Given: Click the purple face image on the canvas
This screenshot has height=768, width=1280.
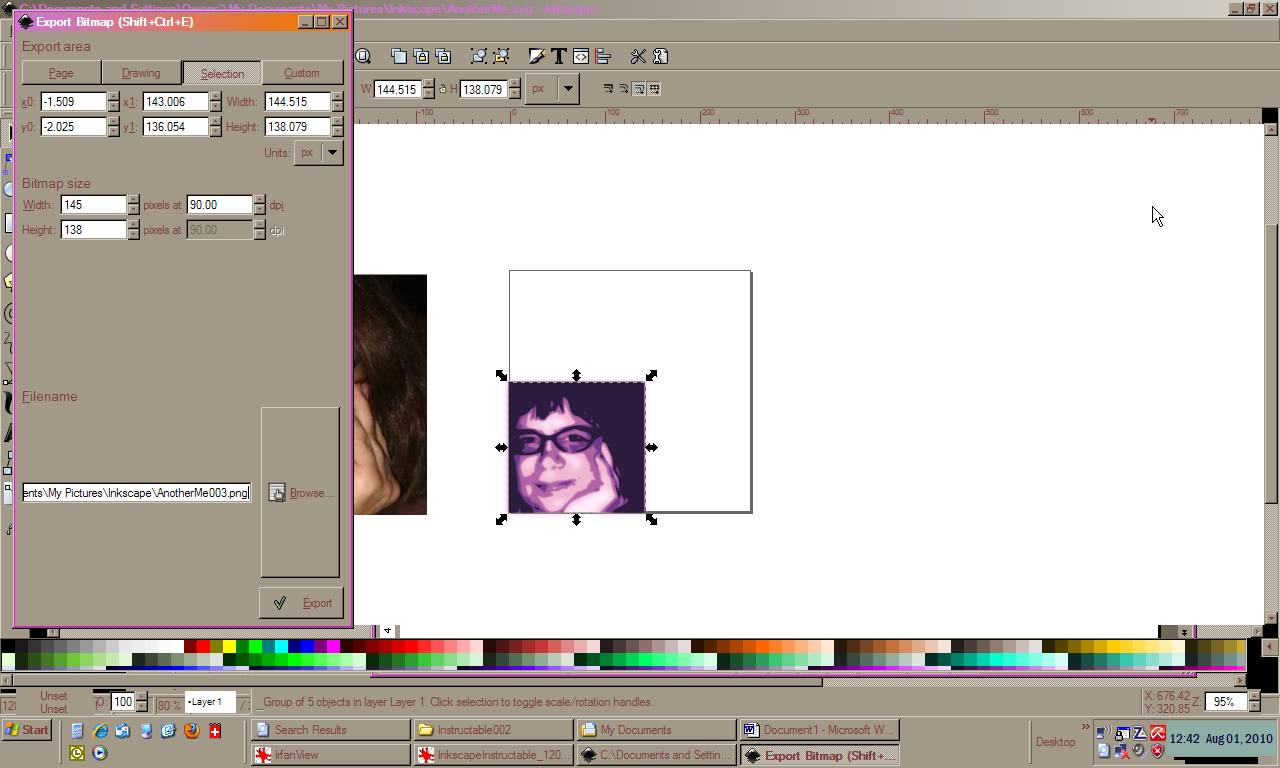Looking at the screenshot, I should click(577, 447).
